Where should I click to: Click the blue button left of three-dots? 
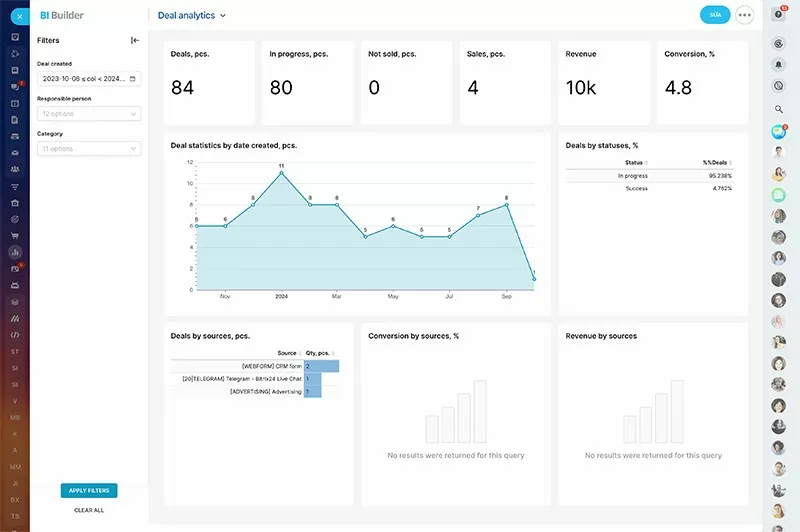pos(715,15)
